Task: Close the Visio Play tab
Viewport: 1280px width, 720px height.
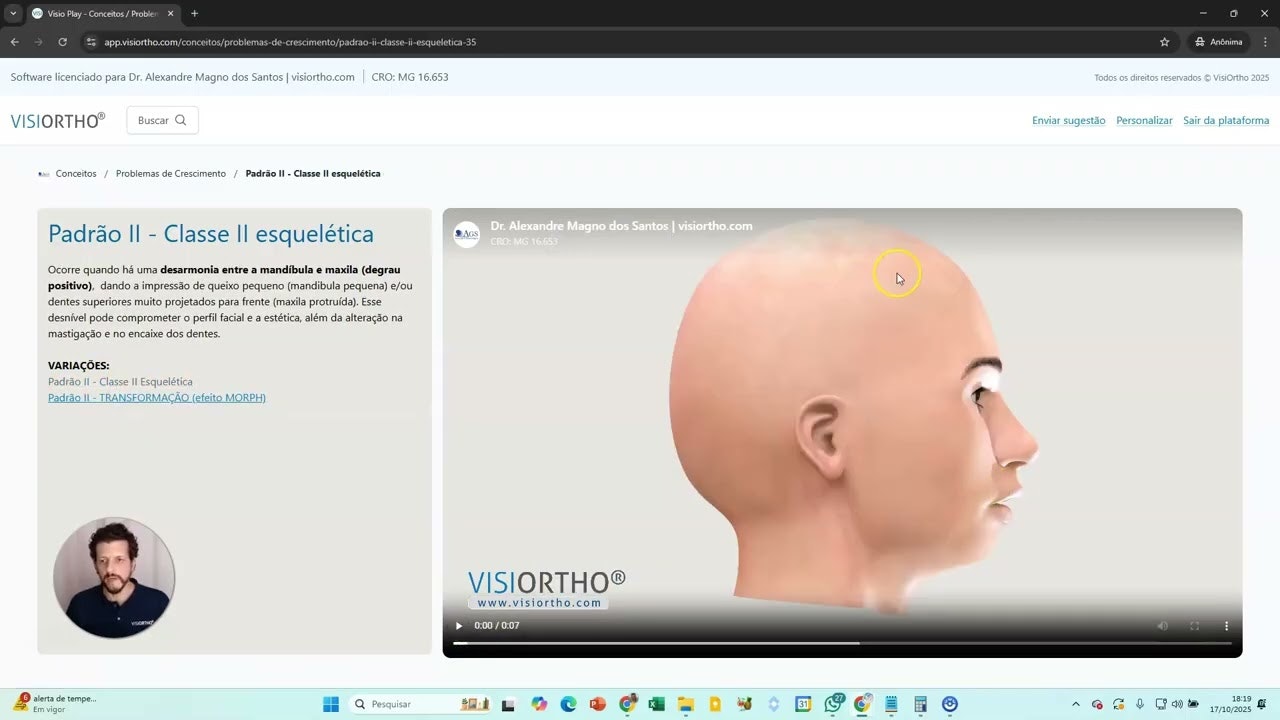Action: (x=170, y=13)
